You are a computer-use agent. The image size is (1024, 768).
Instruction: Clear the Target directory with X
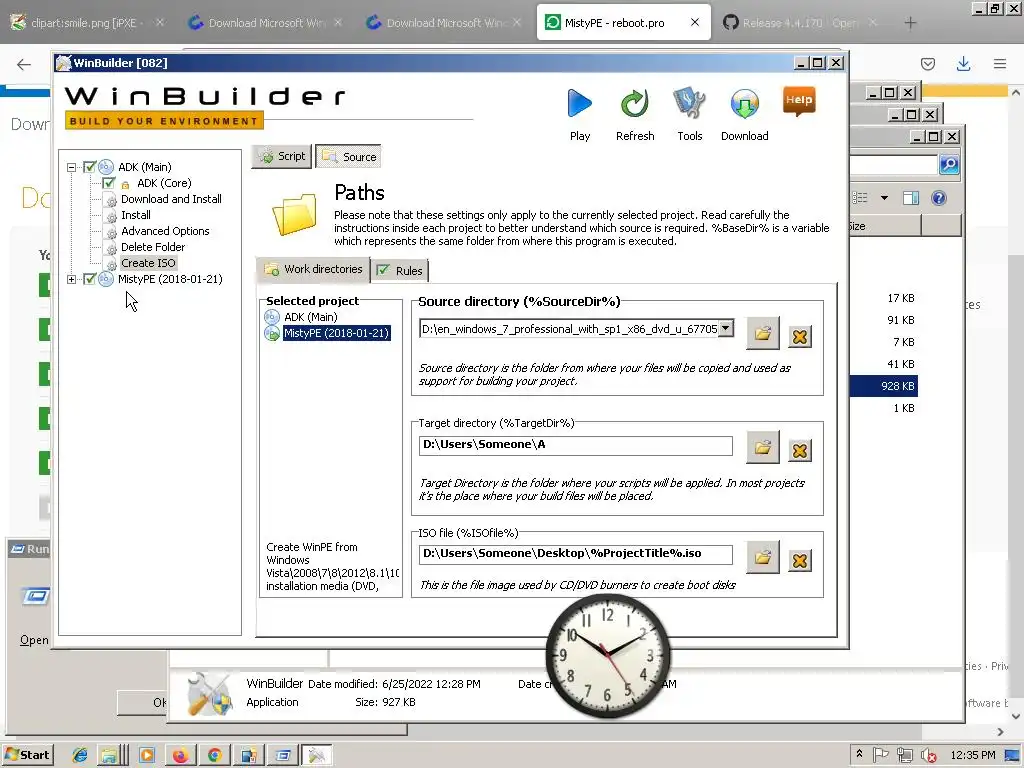pos(799,451)
